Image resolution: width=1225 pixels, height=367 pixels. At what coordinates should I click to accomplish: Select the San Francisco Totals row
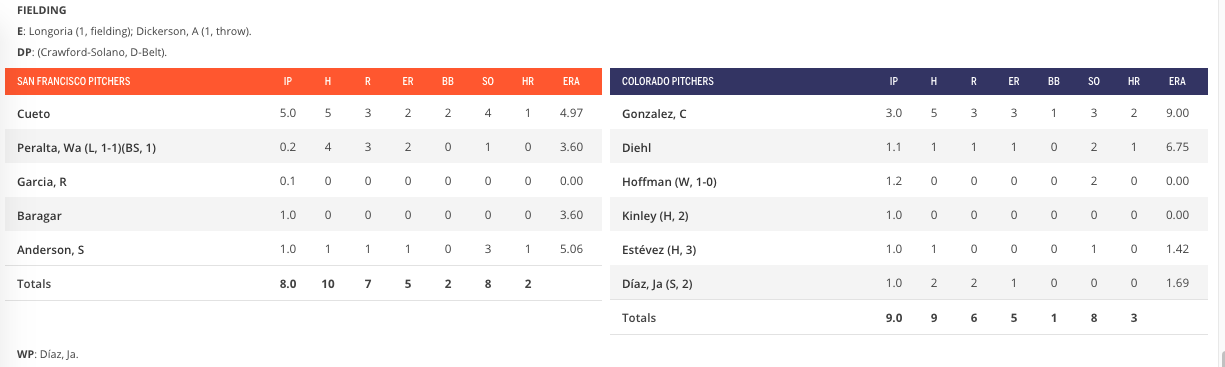pos(304,284)
